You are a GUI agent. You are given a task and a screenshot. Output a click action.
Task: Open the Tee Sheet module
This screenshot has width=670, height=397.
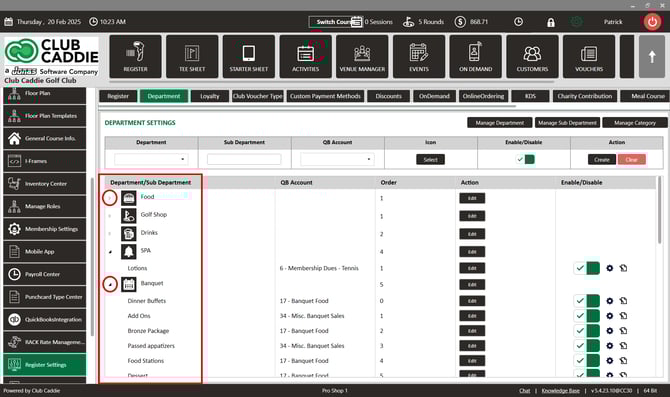(192, 56)
